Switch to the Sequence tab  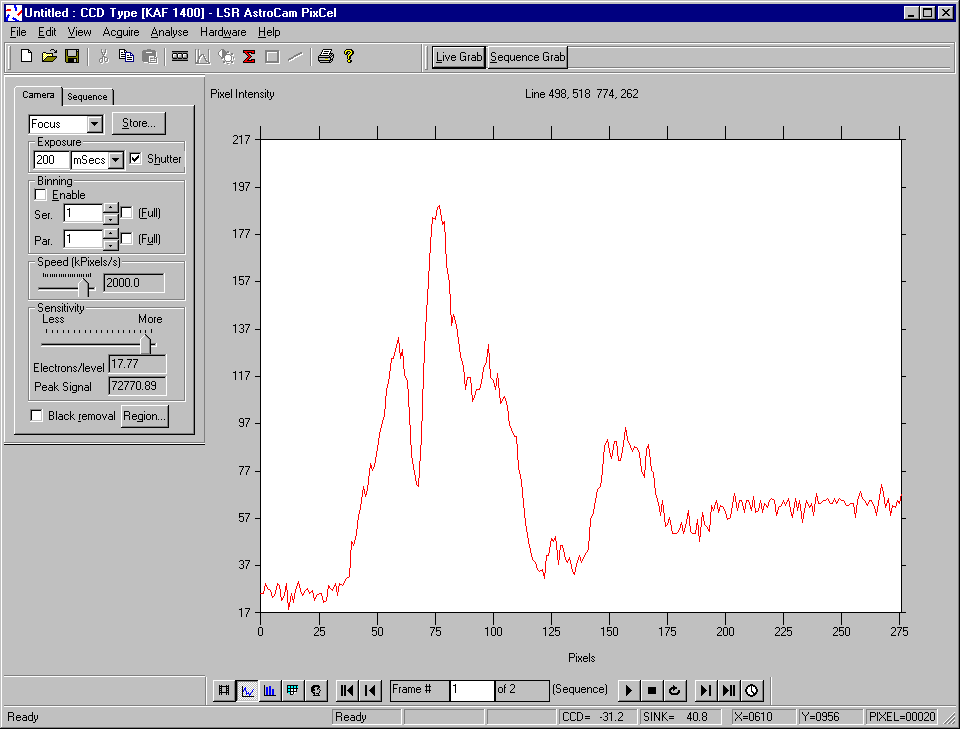(x=87, y=97)
